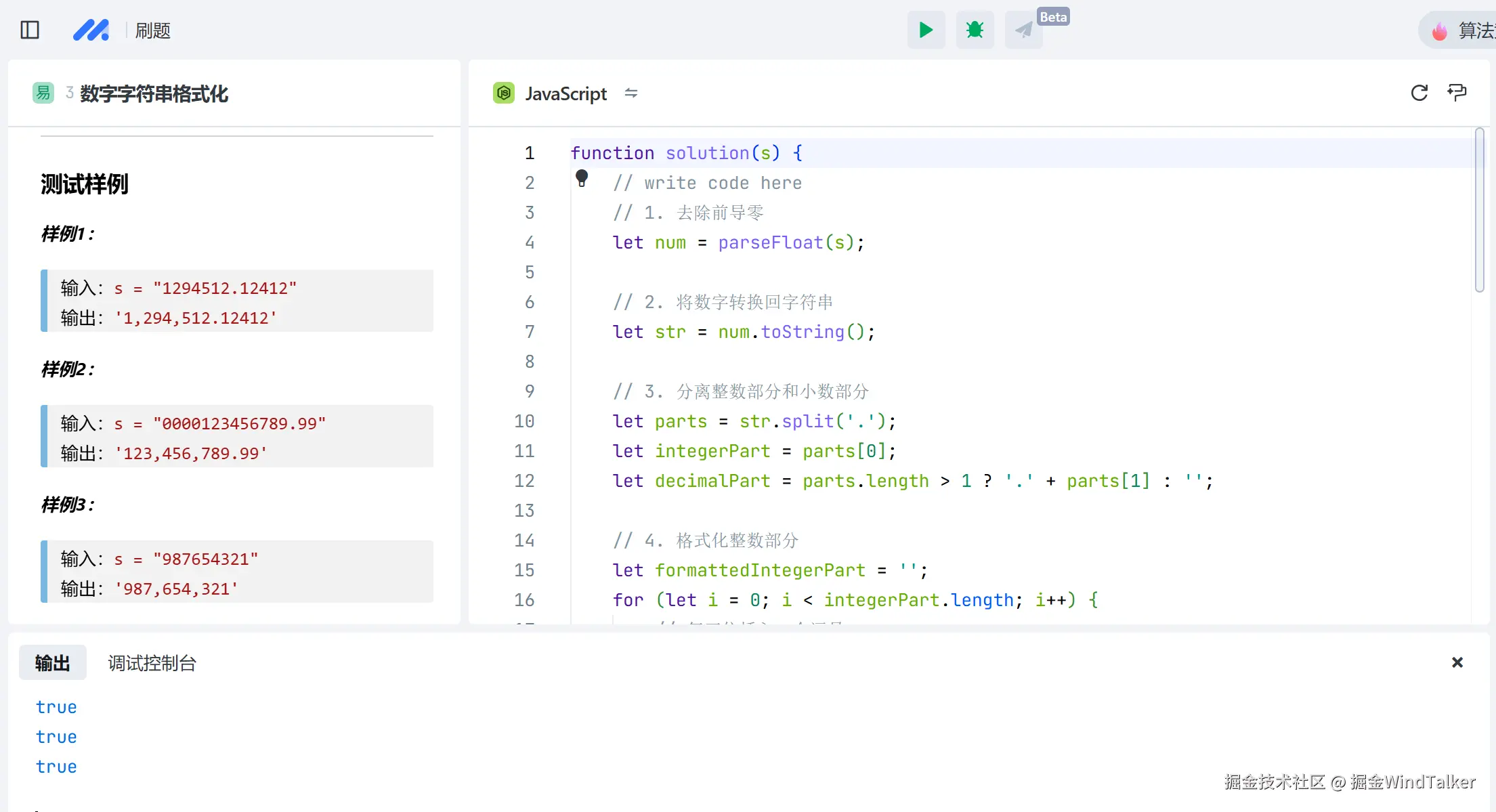
Task: Click the second 'true' output line
Action: (56, 737)
